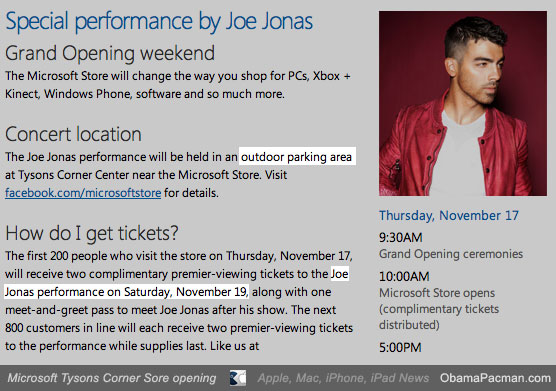
Task: Click the Joe Jonas portrait photo
Action: coord(463,103)
